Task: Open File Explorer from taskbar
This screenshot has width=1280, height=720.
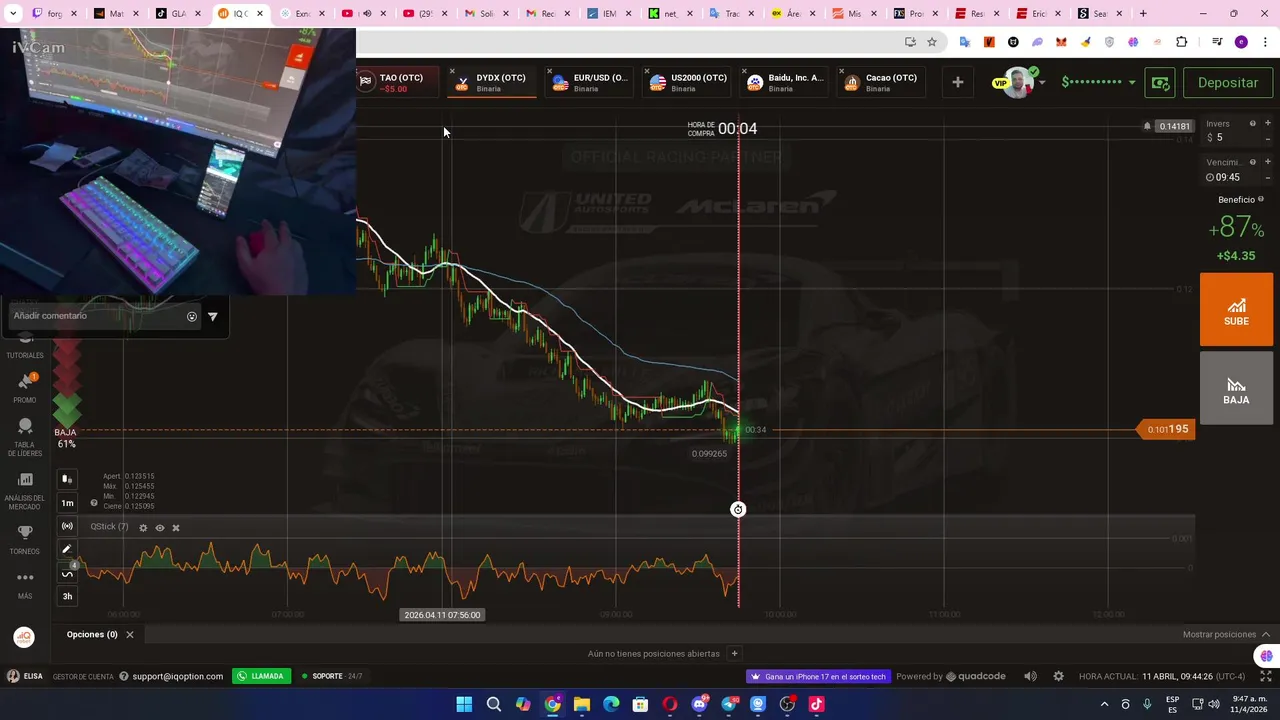Action: click(582, 704)
